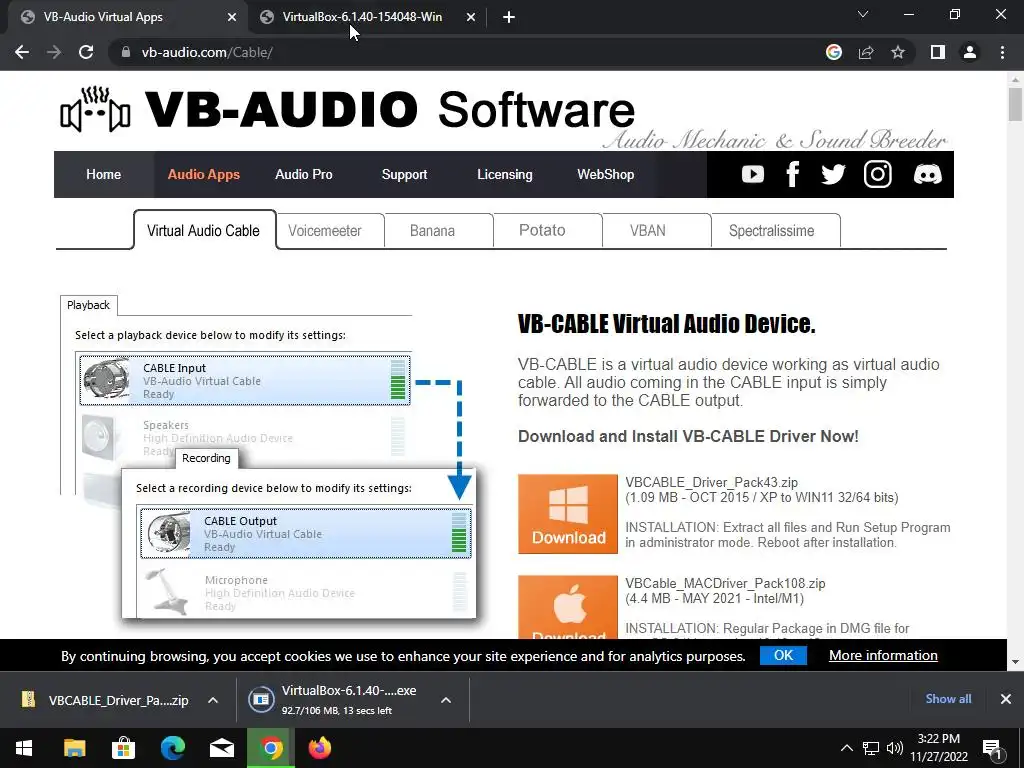Open the Mail app from the taskbar
This screenshot has height=768, width=1024.
(x=222, y=748)
